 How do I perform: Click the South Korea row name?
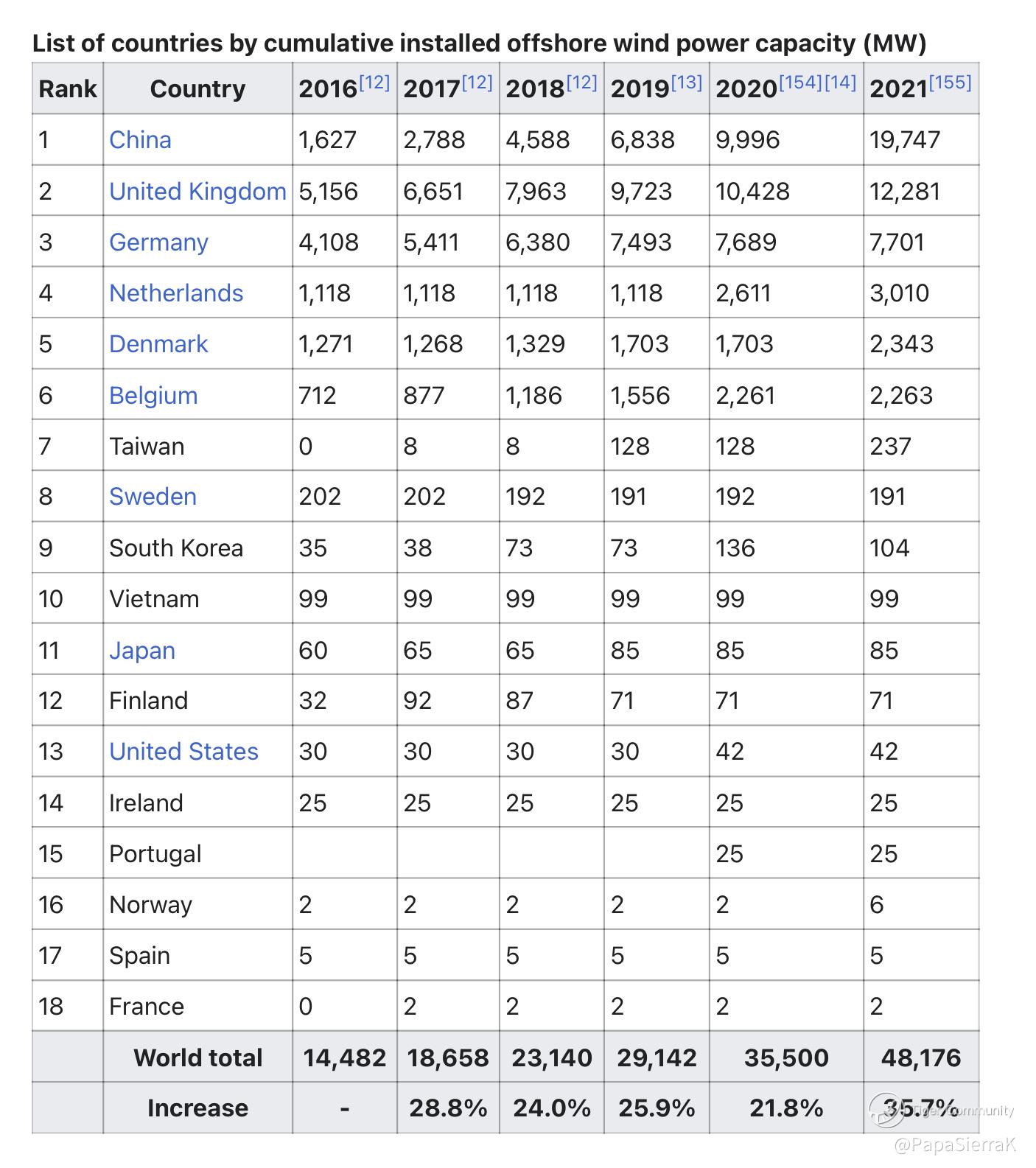(x=176, y=548)
